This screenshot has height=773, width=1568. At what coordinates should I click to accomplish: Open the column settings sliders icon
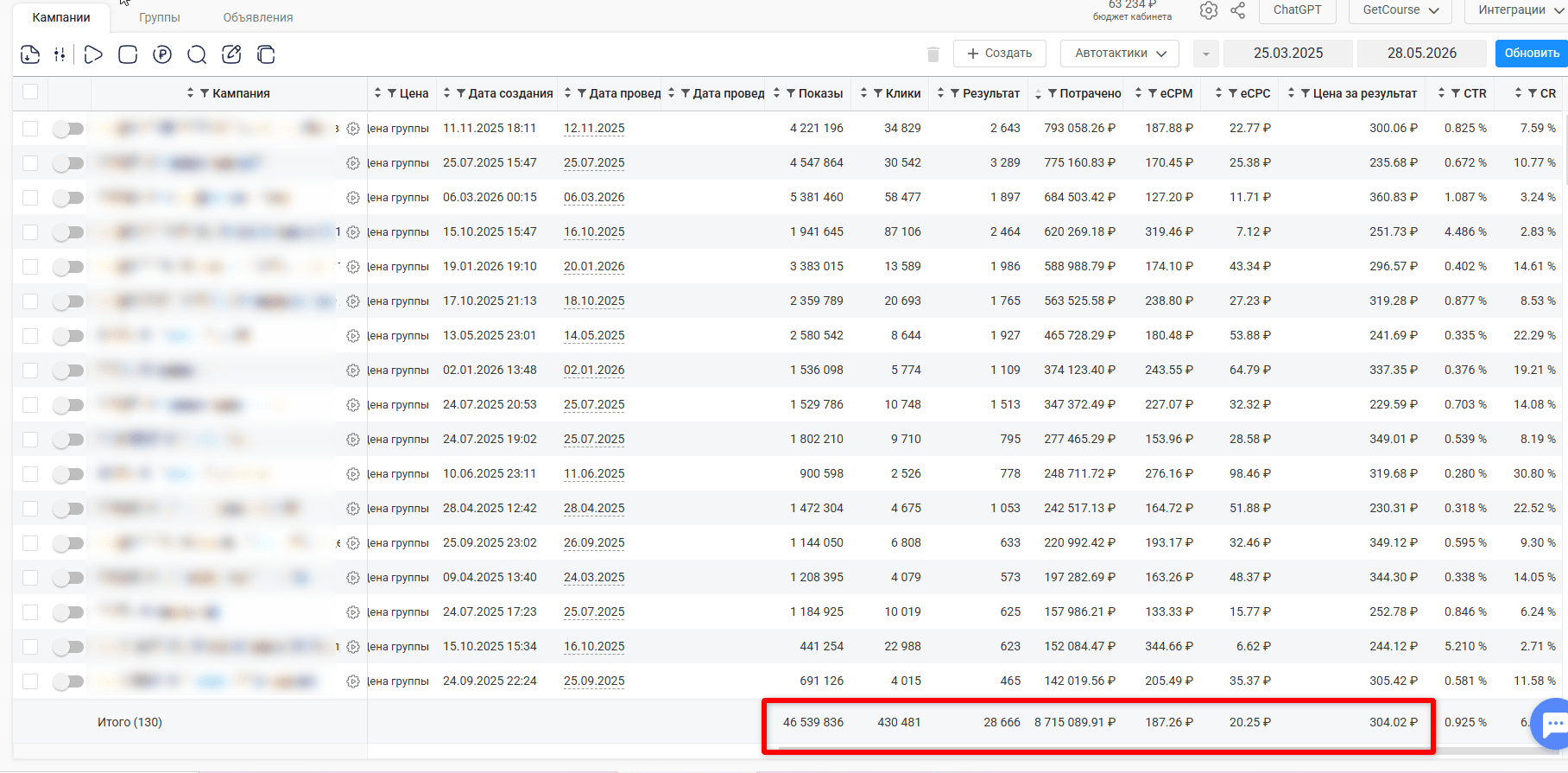60,54
